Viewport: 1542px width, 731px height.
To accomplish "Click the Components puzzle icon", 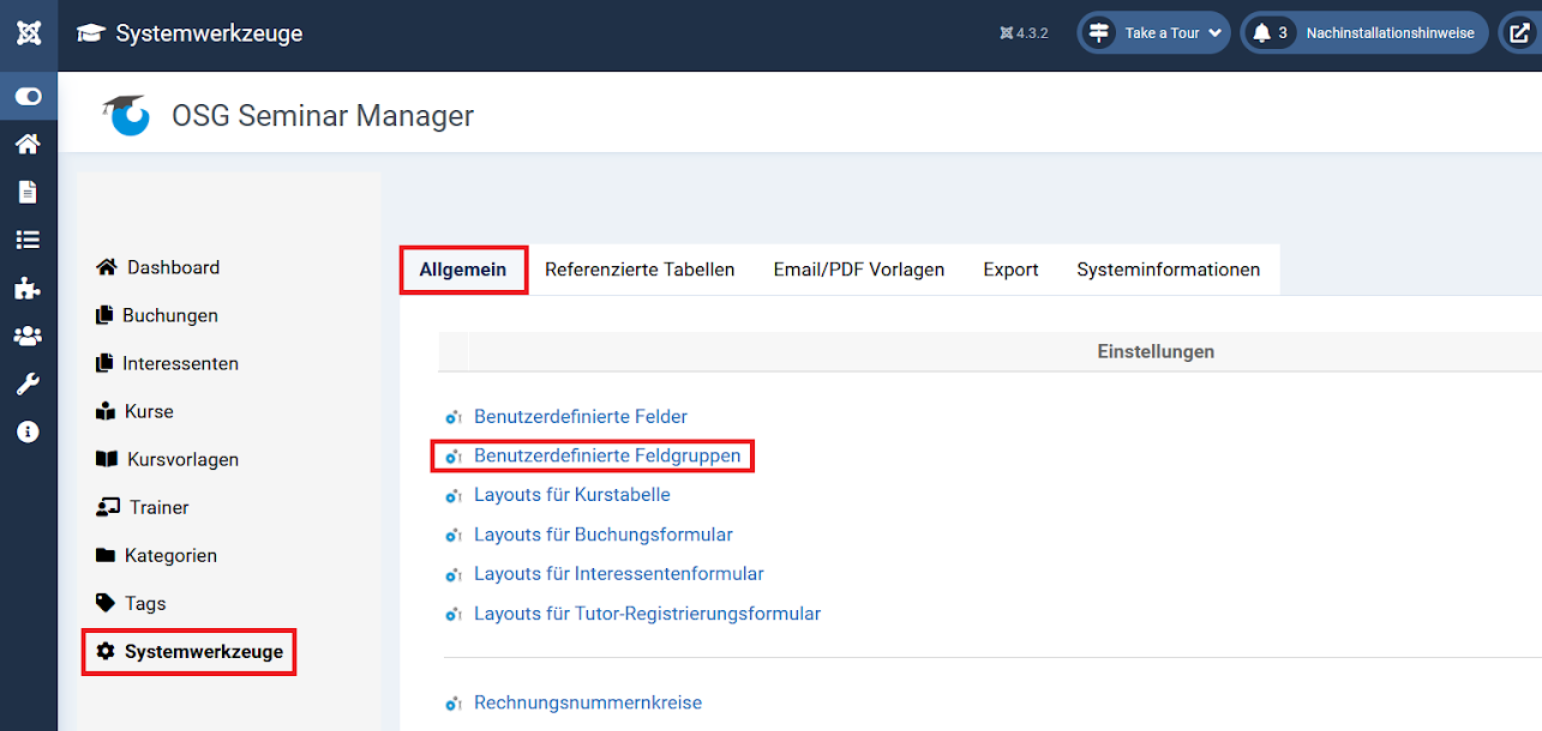I will 28,288.
